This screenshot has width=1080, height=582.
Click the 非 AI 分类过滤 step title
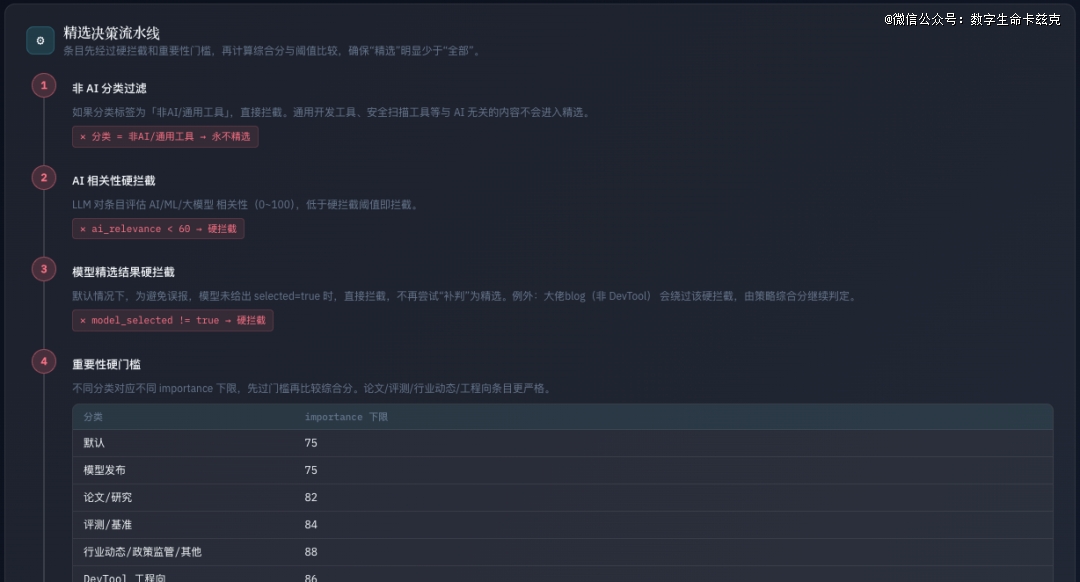(x=109, y=88)
